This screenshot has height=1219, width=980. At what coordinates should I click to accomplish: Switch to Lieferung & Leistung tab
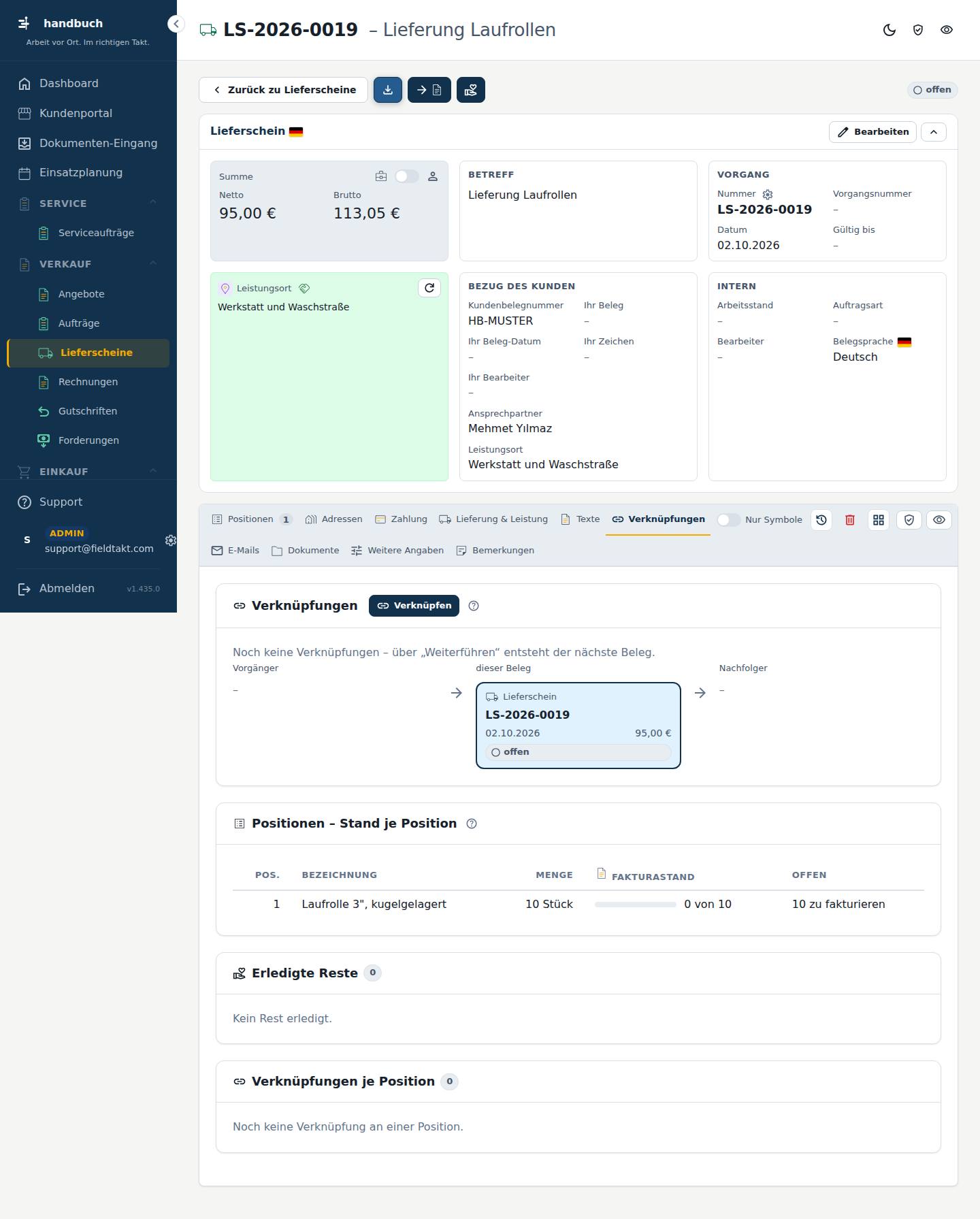[x=493, y=519]
